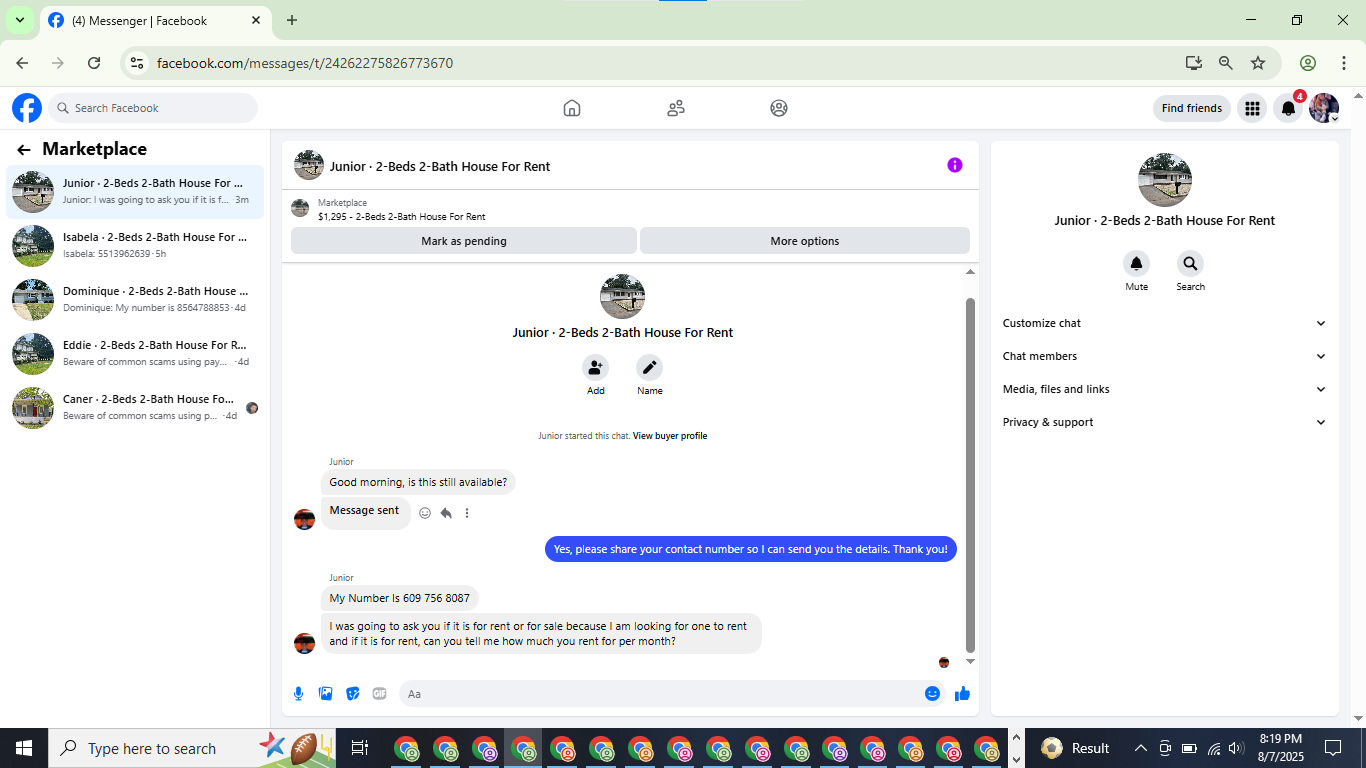This screenshot has width=1366, height=768.
Task: Open a new browser tab
Action: point(292,20)
